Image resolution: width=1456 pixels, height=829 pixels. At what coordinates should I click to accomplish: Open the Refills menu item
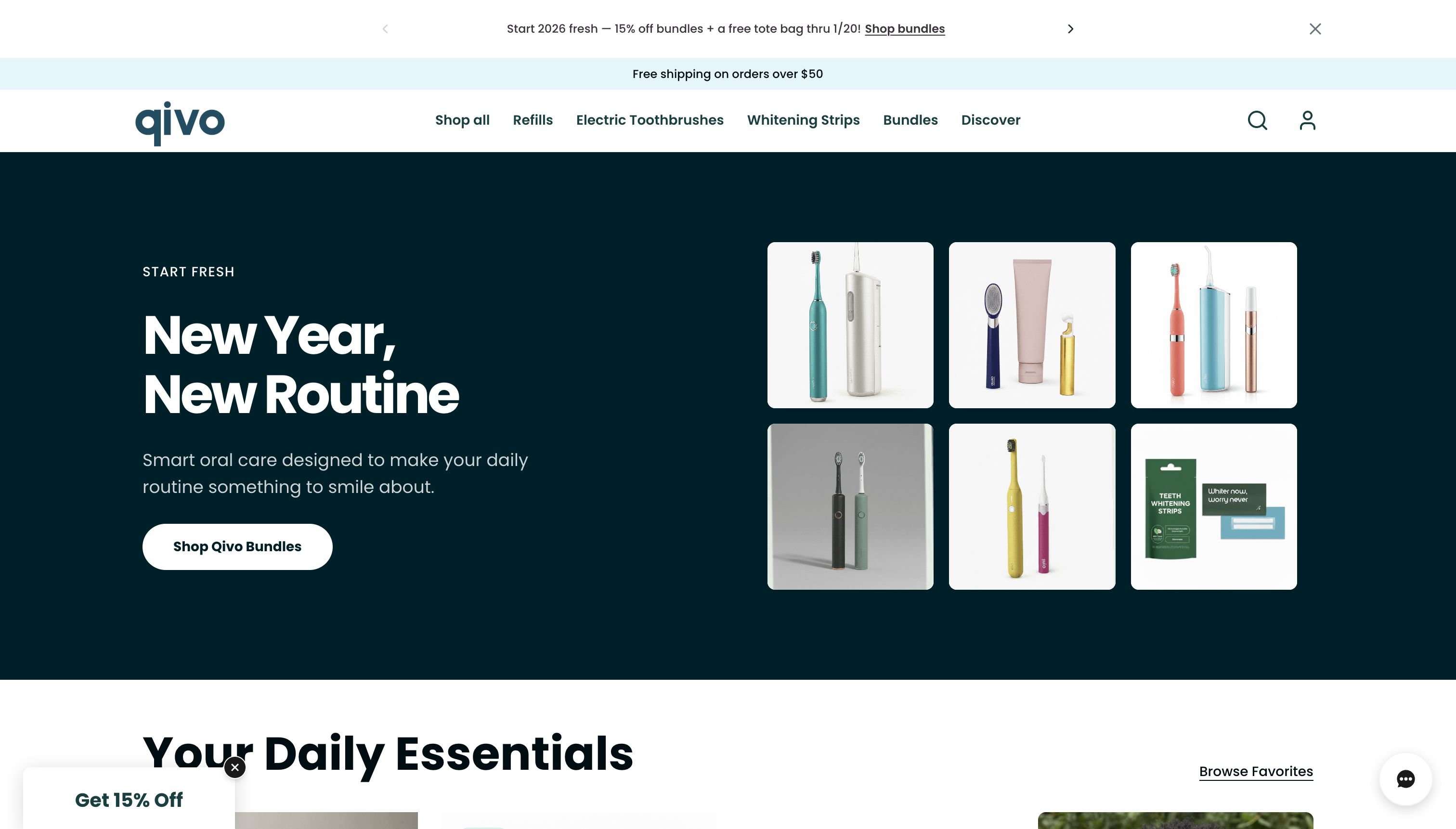pyautogui.click(x=533, y=120)
